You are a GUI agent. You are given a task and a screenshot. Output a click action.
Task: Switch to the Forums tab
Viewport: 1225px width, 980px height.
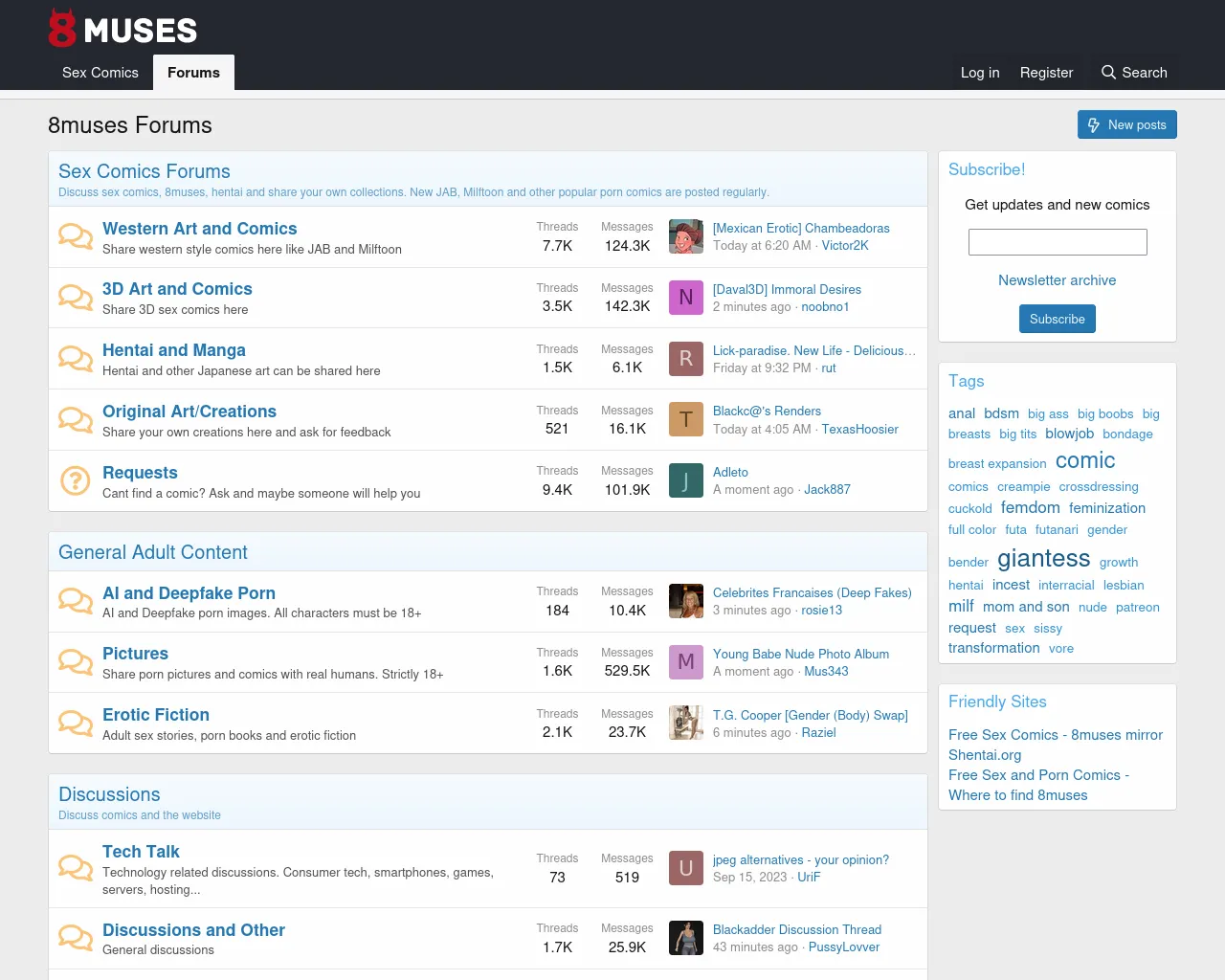point(193,73)
